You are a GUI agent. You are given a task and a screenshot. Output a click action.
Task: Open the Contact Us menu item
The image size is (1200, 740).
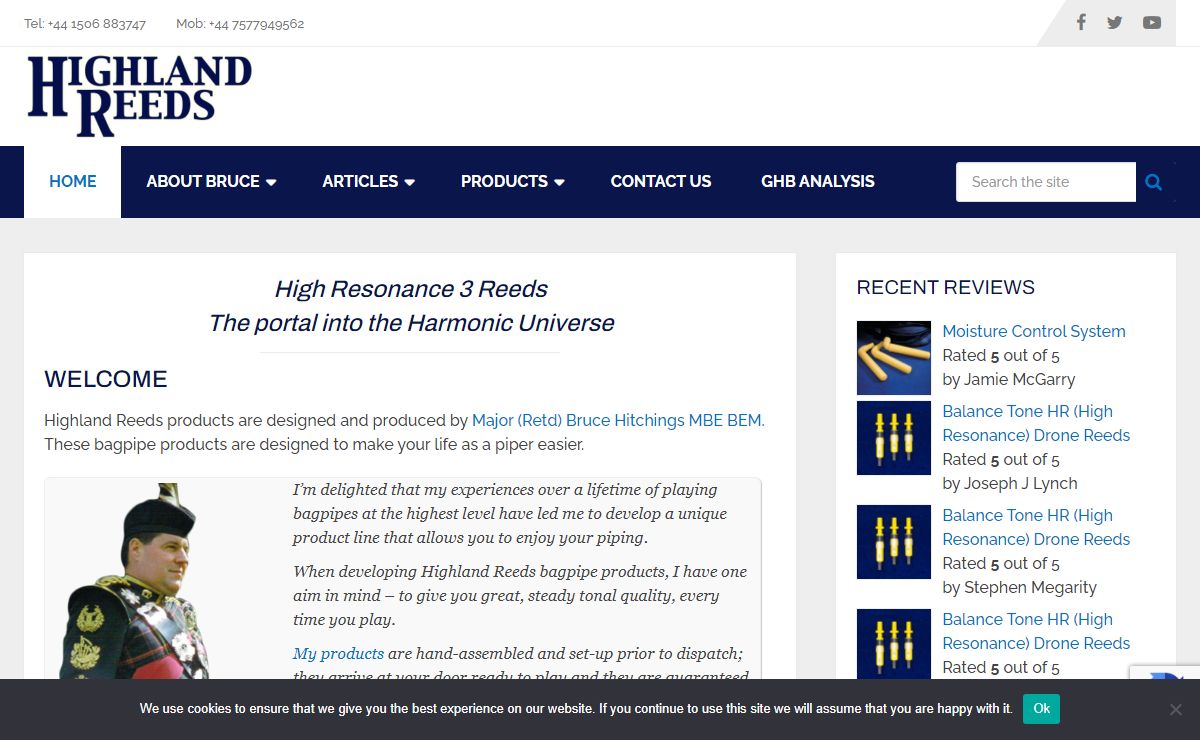661,182
